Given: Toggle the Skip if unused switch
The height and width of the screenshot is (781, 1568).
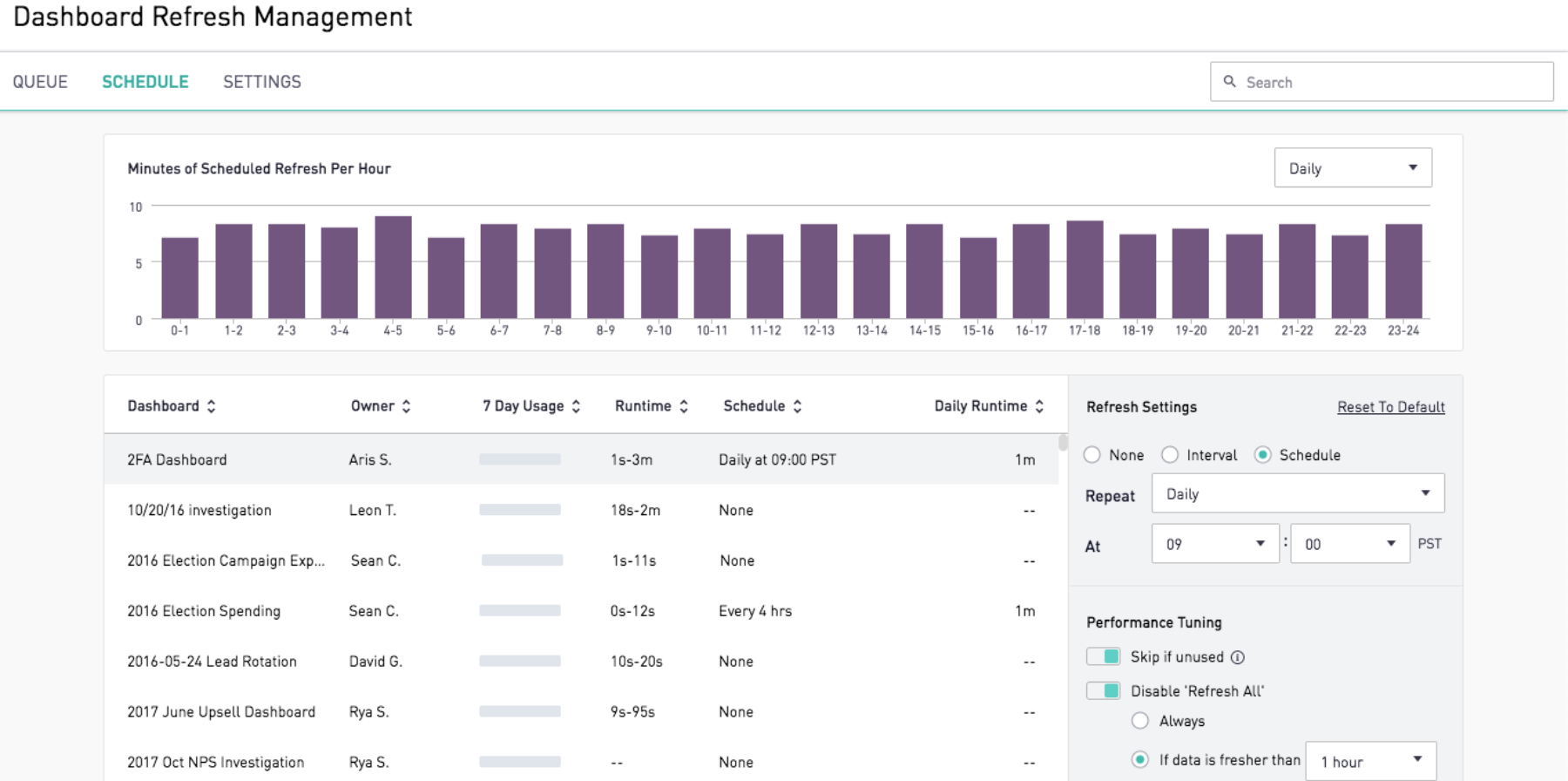Looking at the screenshot, I should pos(1103,656).
